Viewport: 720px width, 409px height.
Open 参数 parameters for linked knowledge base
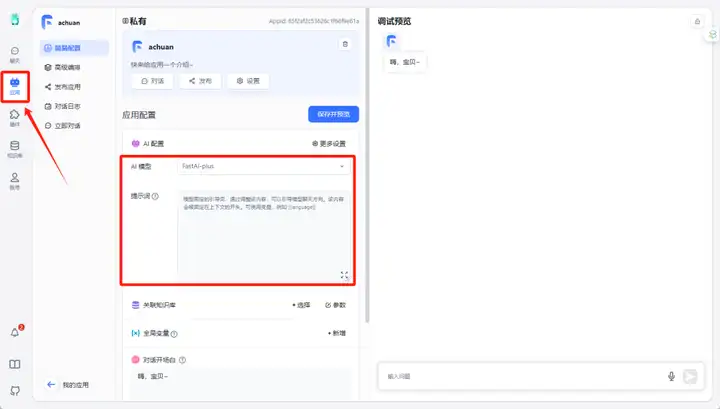(x=336, y=305)
